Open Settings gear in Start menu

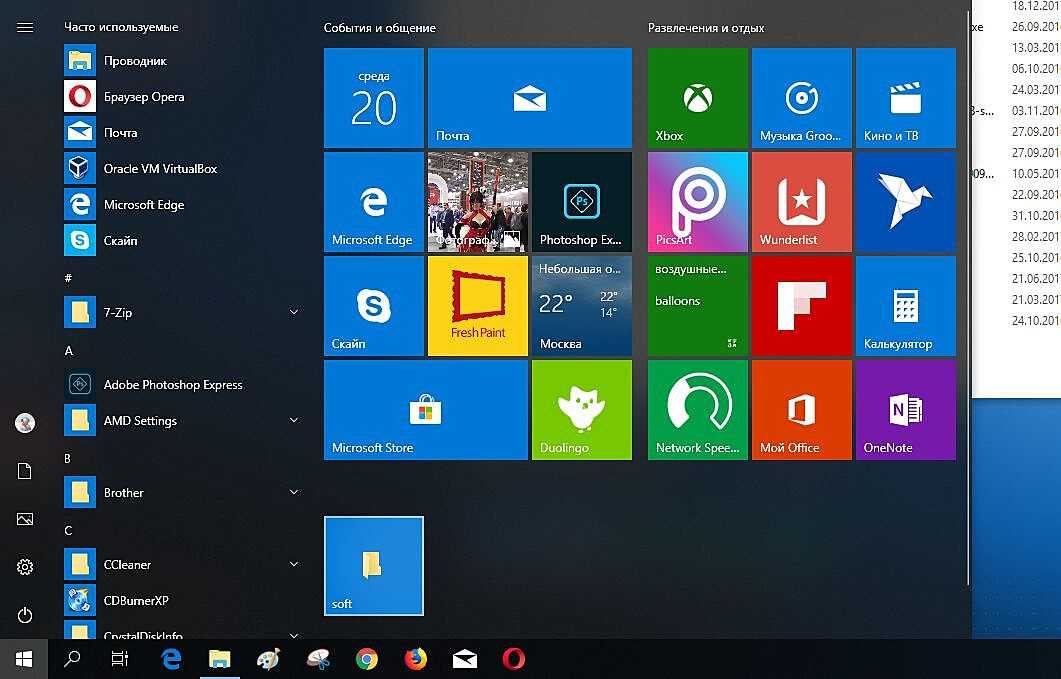(25, 567)
